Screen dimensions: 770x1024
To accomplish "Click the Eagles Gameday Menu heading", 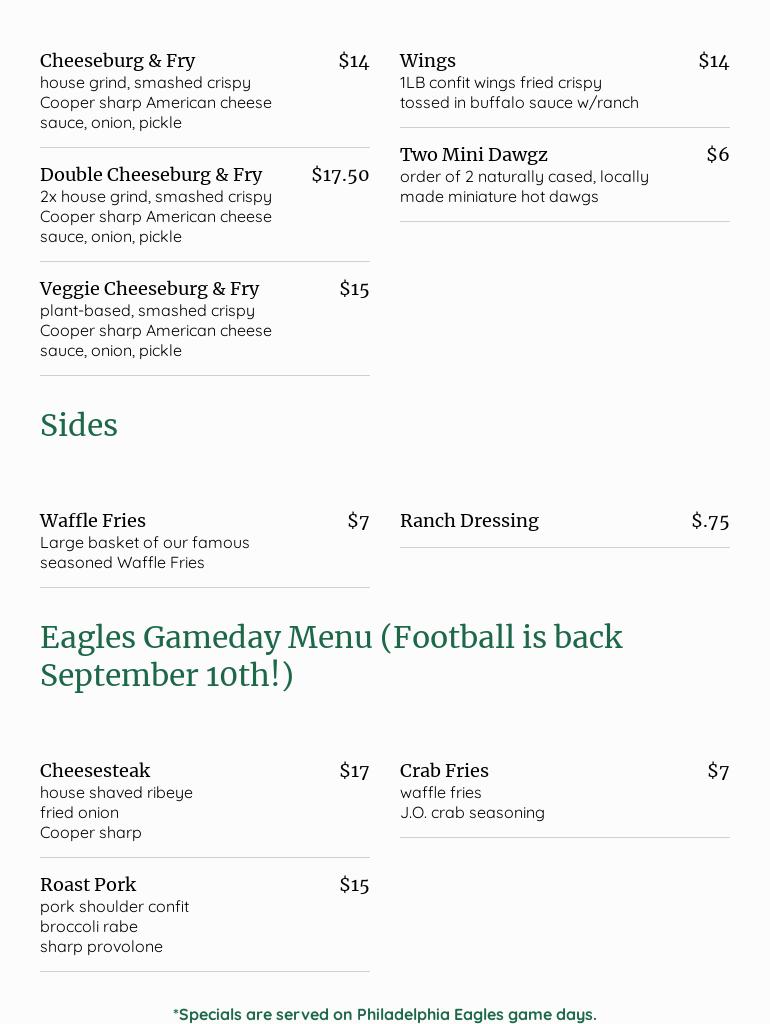I will [x=331, y=656].
